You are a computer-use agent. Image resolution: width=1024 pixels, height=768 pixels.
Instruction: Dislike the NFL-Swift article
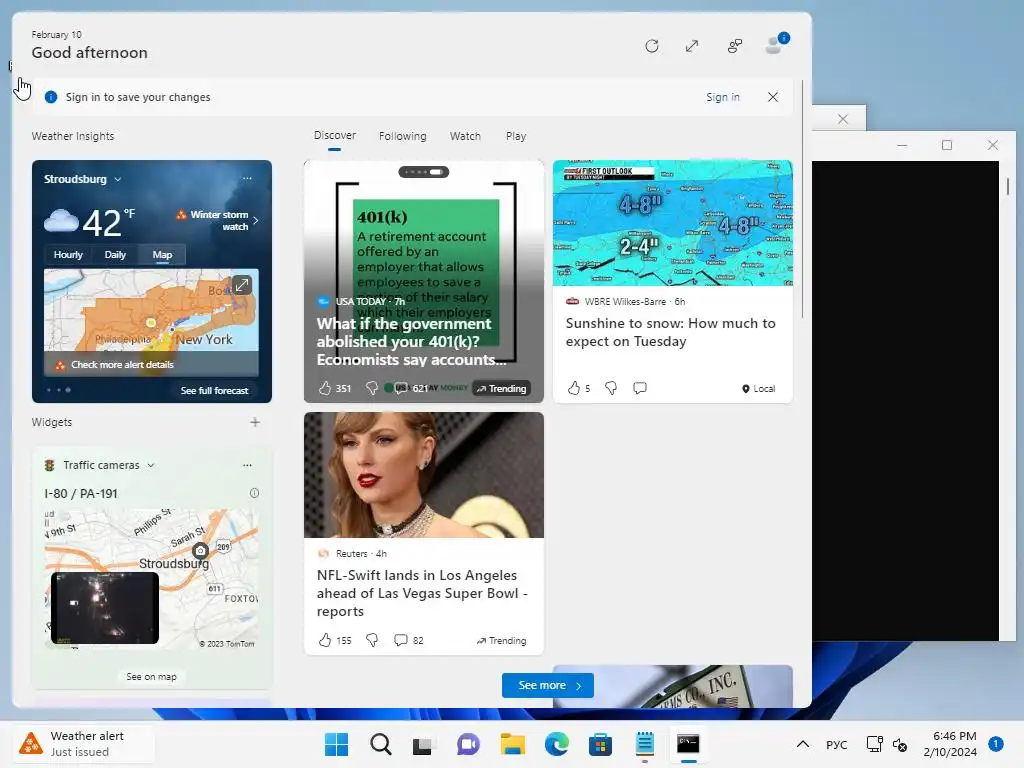[372, 640]
